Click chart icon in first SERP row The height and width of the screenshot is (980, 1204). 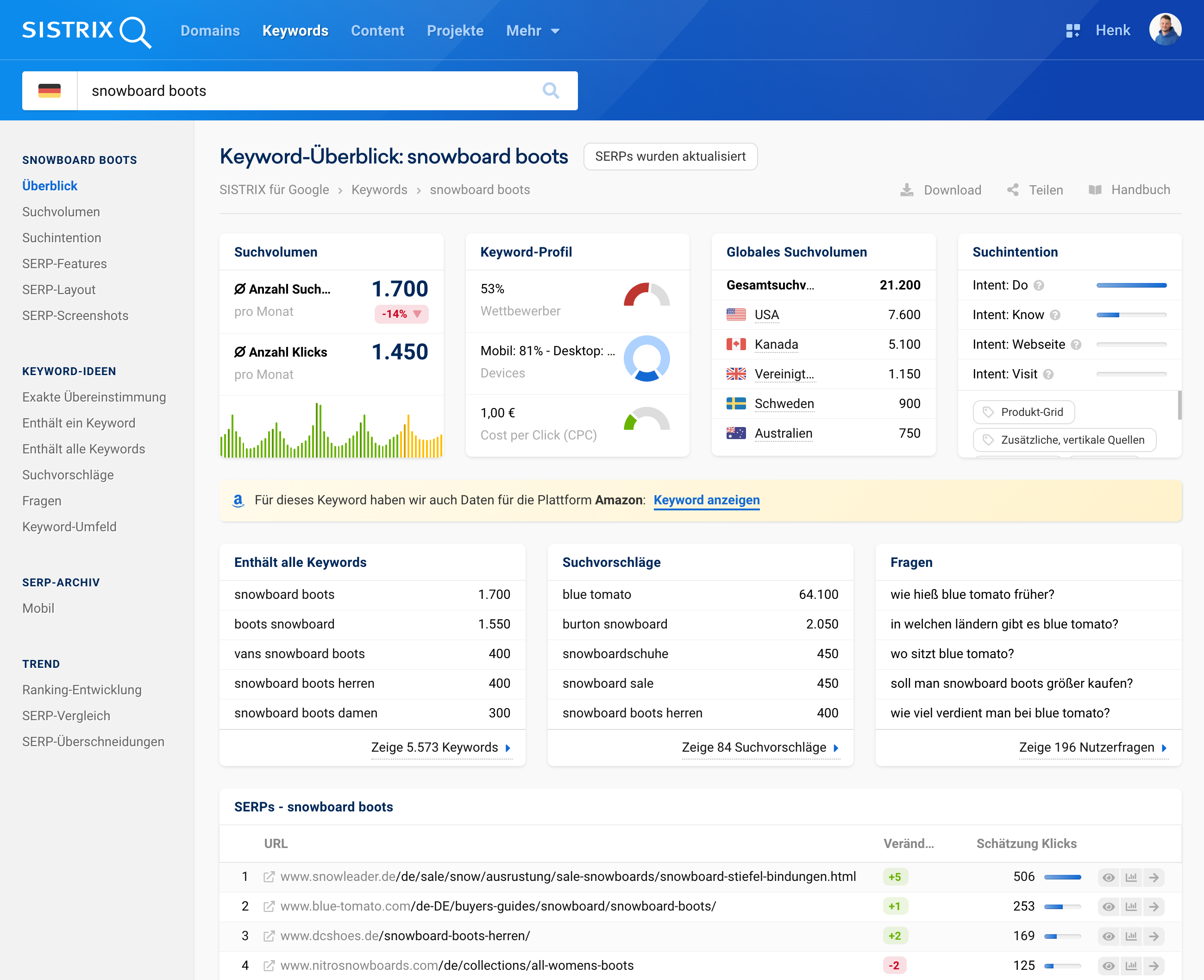[1131, 877]
